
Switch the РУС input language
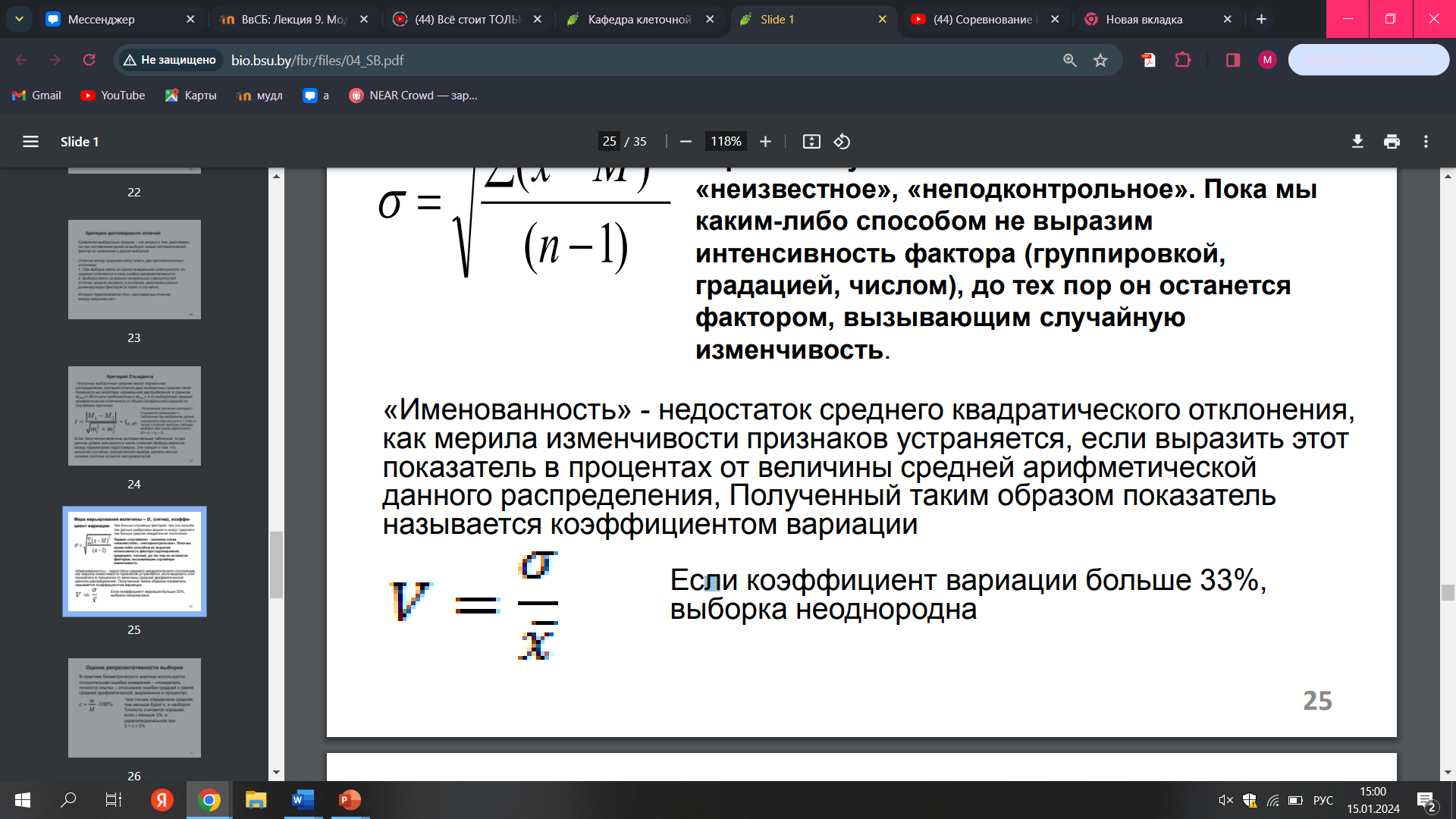pos(1323,800)
